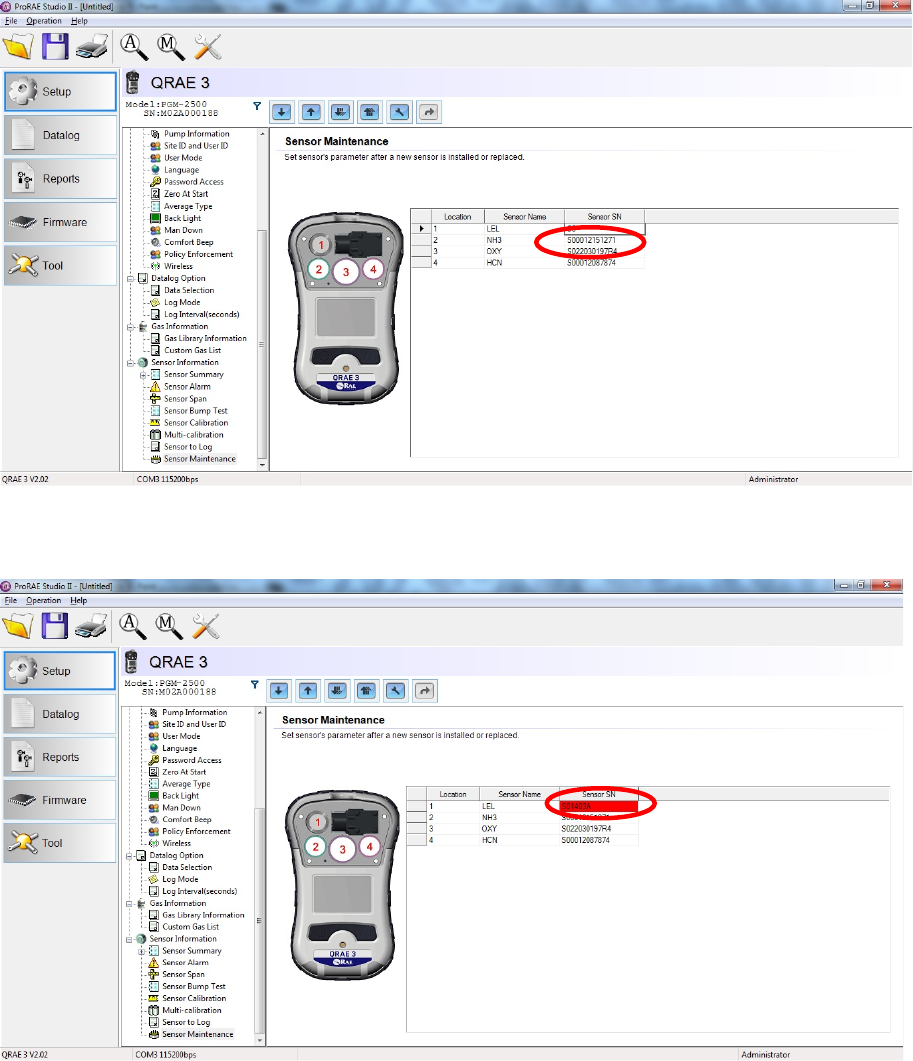Tree scrollbar down arrow in bottom window
Viewport: 913px width, 1061px height.
[259, 1039]
